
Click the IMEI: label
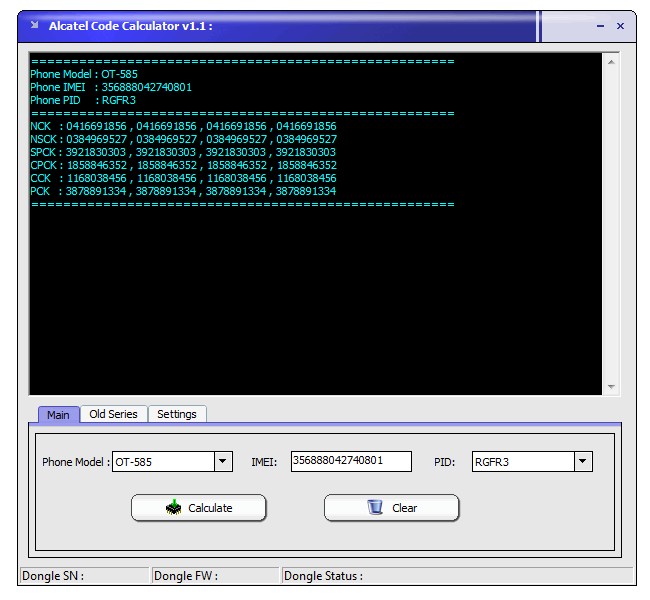click(264, 462)
